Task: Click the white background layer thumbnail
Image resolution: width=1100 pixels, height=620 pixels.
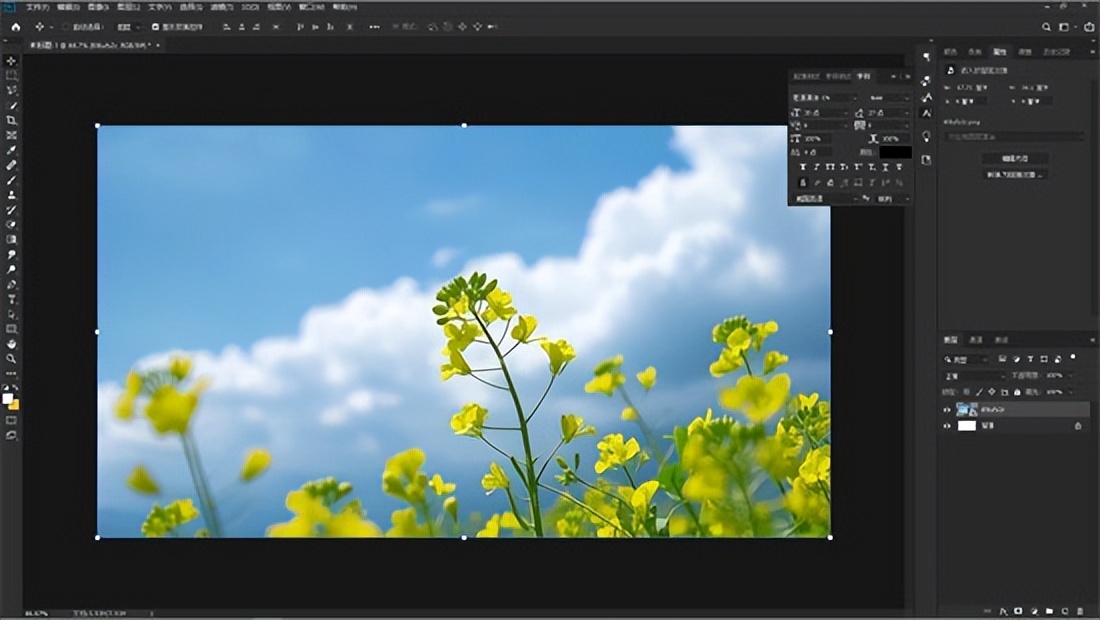Action: [x=967, y=426]
